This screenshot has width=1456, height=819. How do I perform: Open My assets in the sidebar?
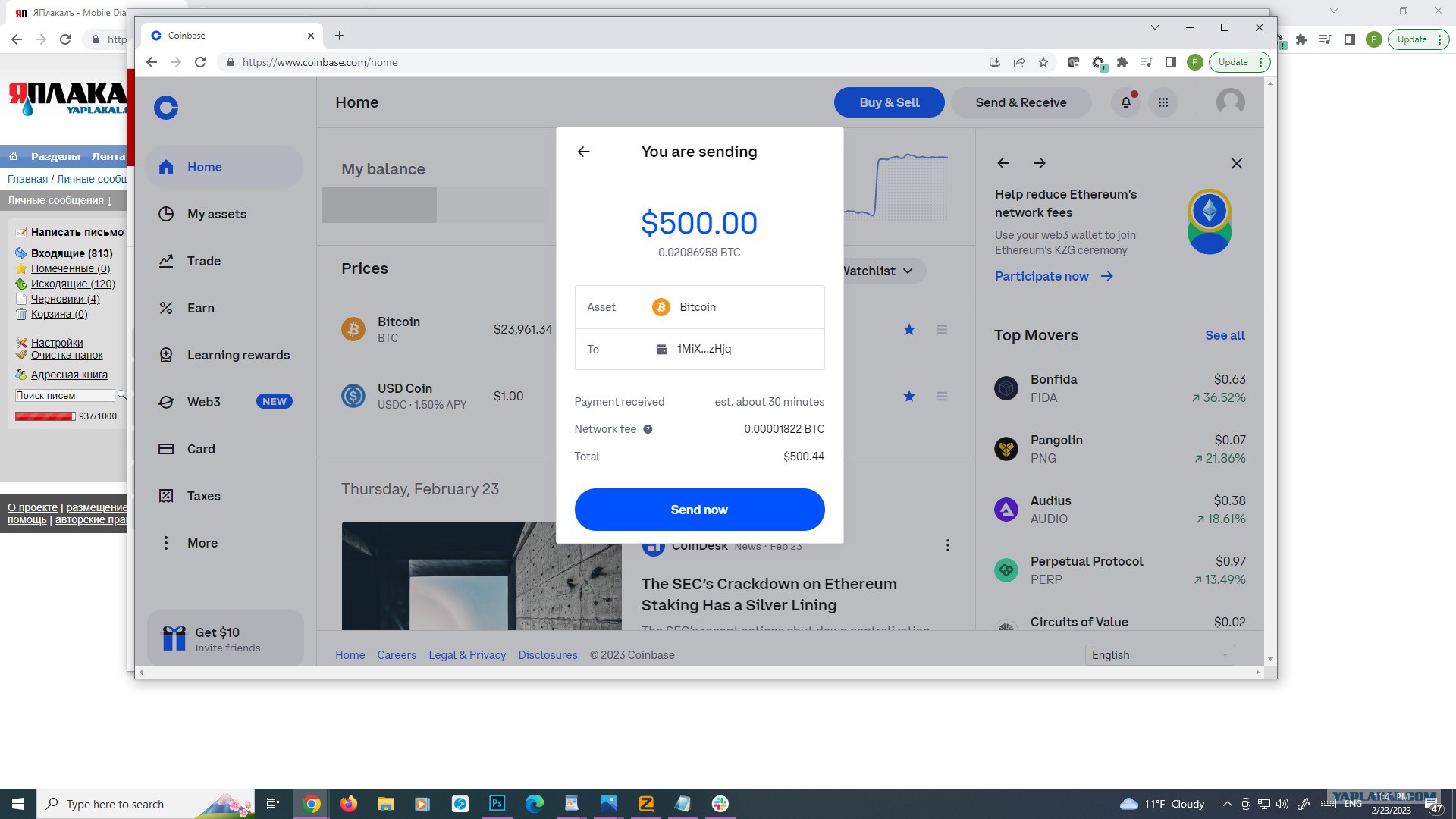pos(224,214)
